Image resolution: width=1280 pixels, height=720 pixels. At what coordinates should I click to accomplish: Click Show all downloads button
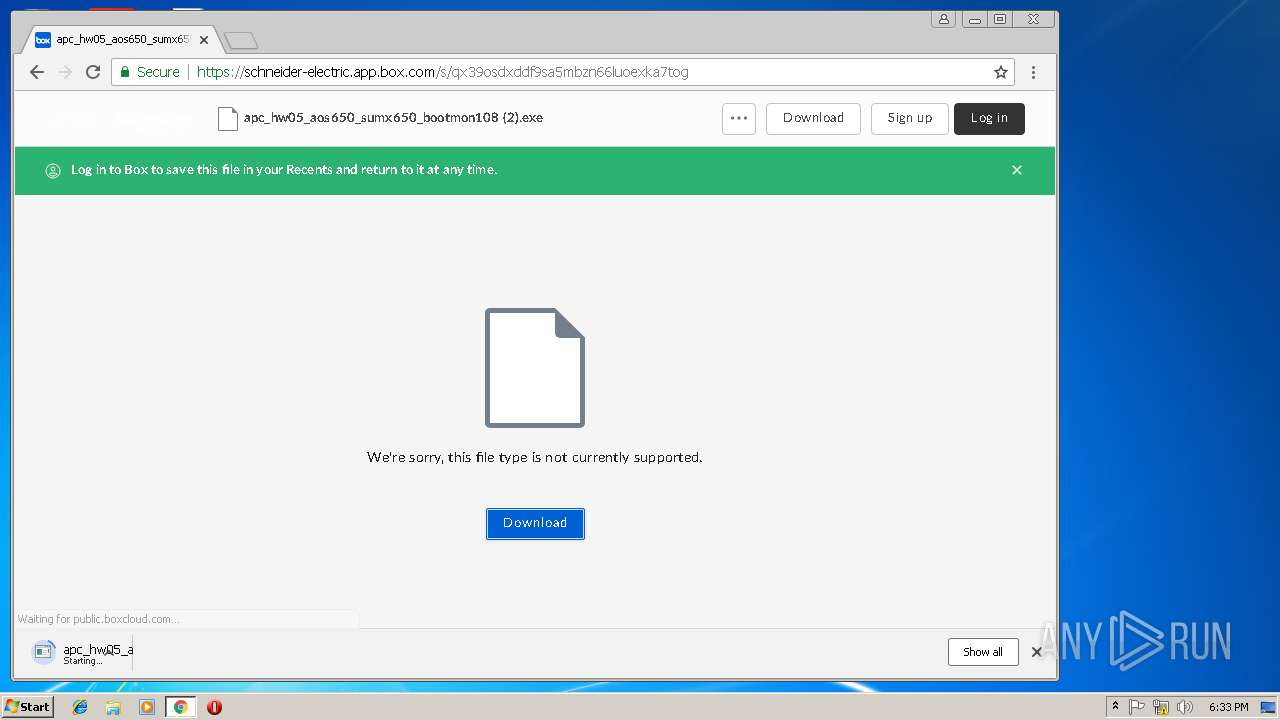(x=983, y=652)
